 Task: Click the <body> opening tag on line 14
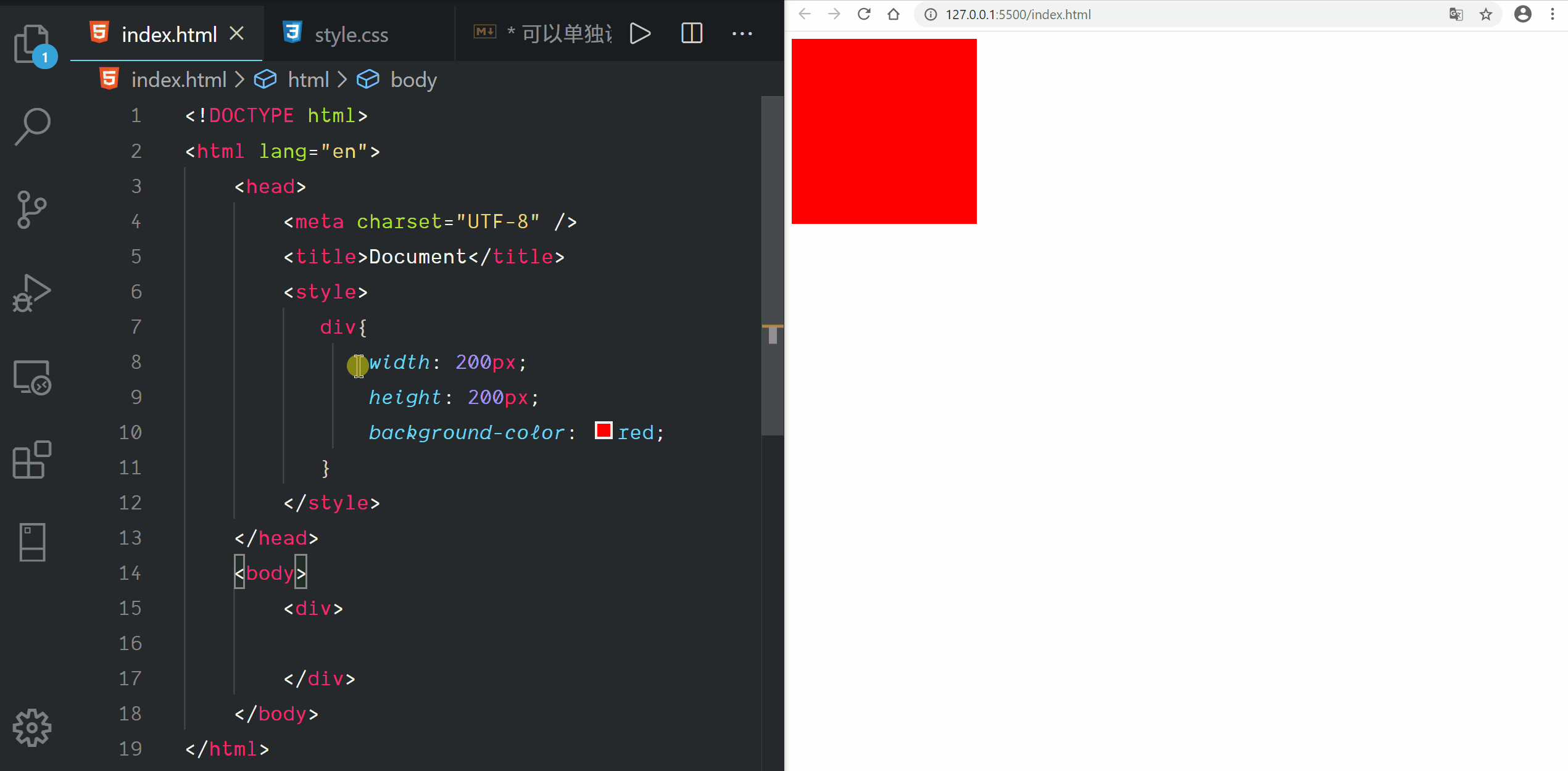click(270, 573)
